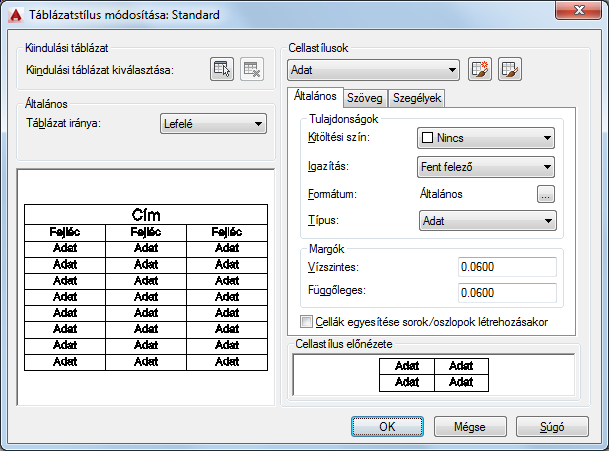Click the Kiindulási táblázat kiválasztása label
This screenshot has width=609, height=451.
pos(100,70)
